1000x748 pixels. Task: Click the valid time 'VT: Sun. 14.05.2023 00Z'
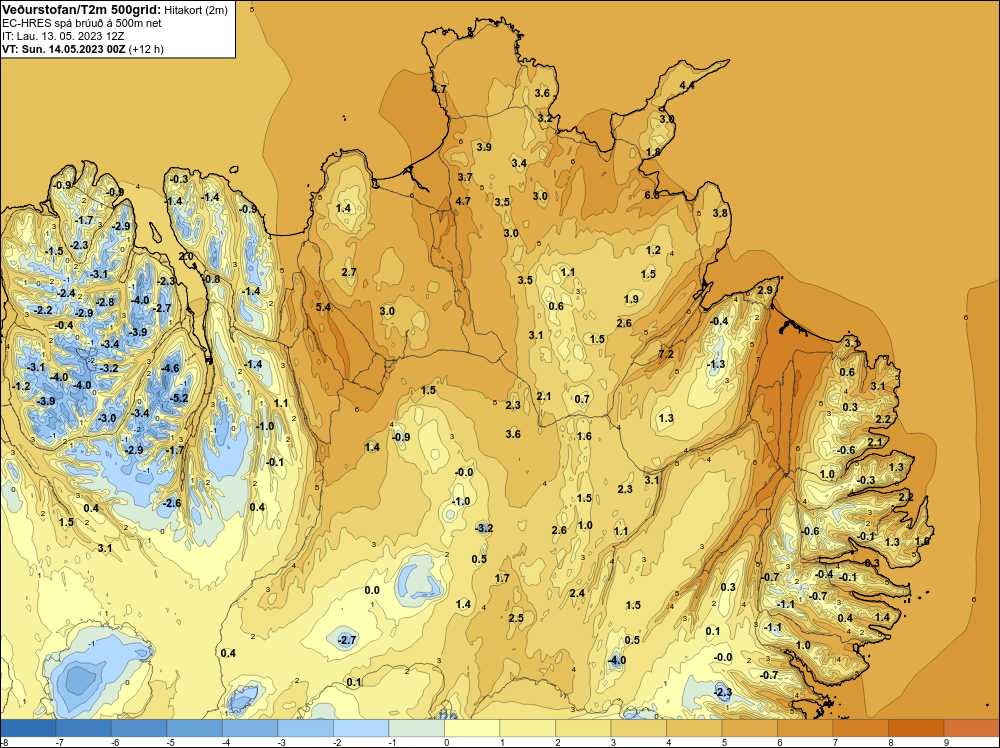click(x=64, y=49)
